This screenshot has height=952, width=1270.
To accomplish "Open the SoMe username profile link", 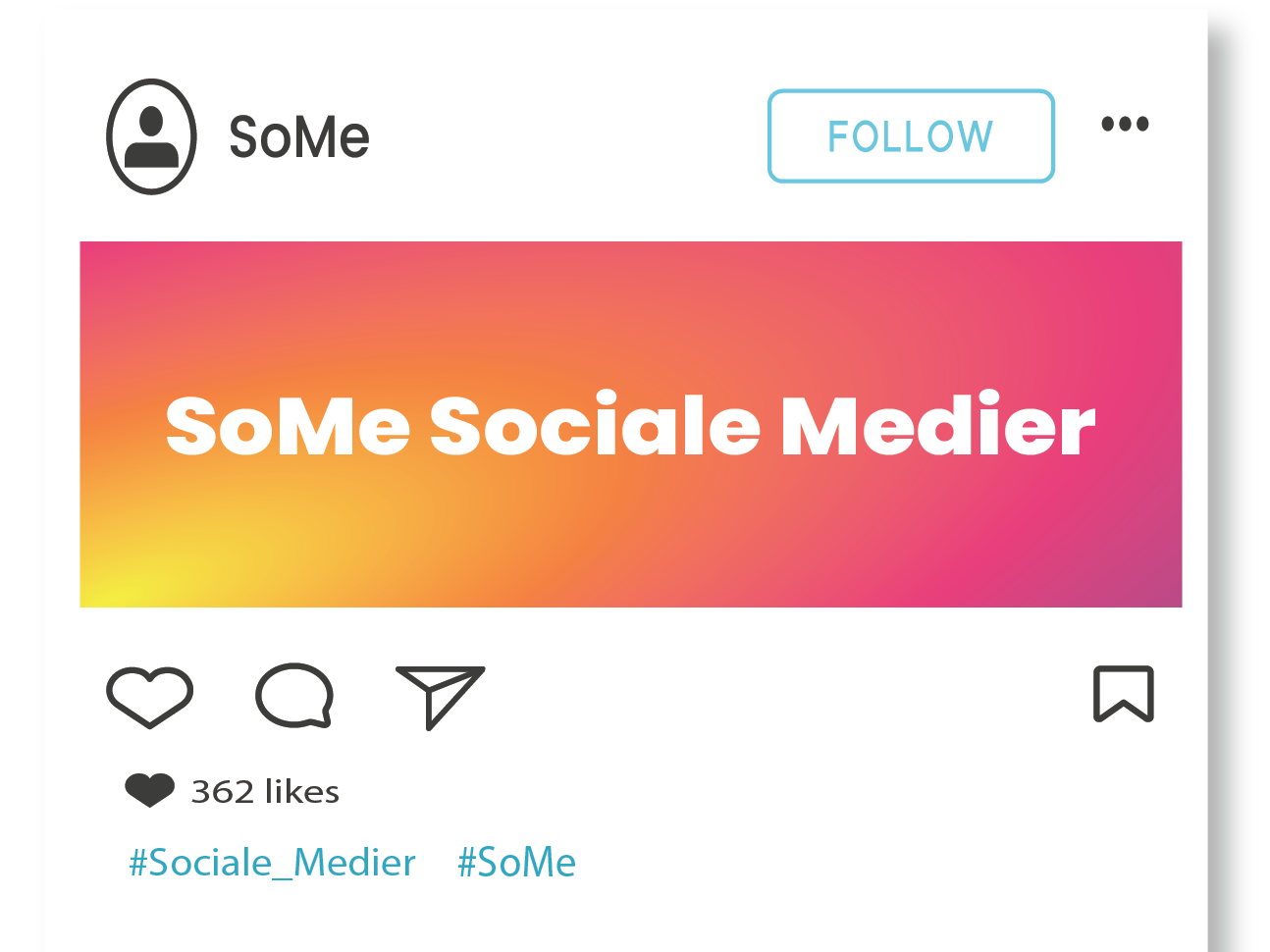I will [x=299, y=136].
